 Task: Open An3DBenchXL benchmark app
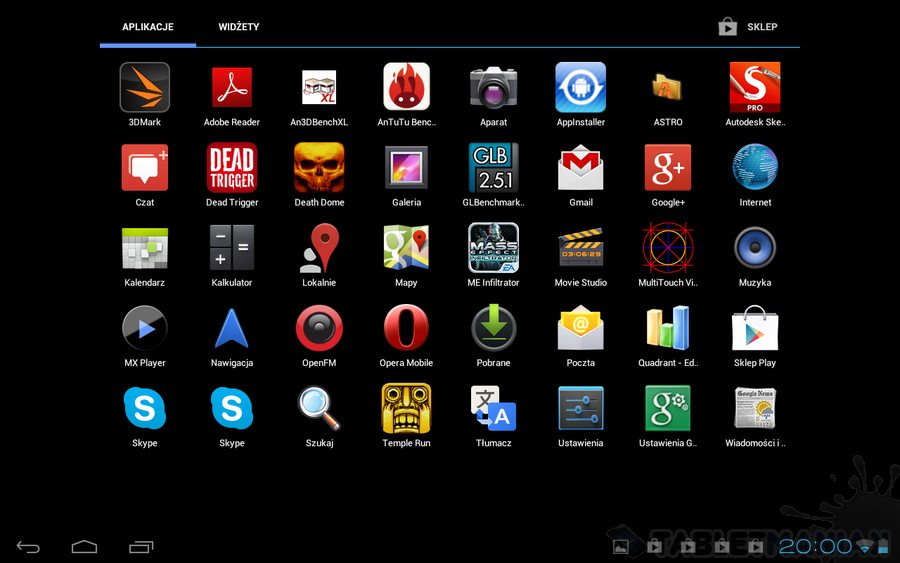pos(319,88)
